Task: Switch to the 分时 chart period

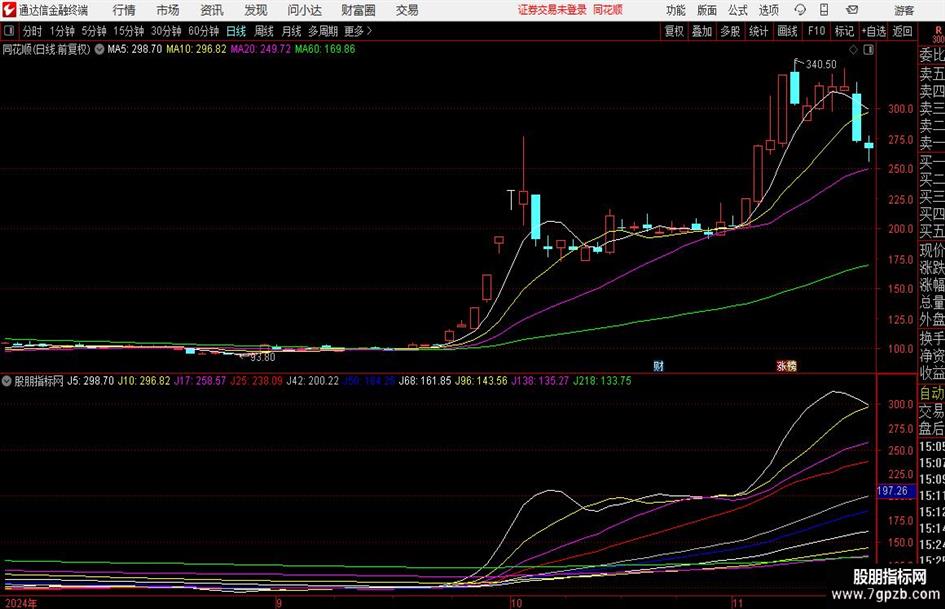Action: pyautogui.click(x=33, y=31)
